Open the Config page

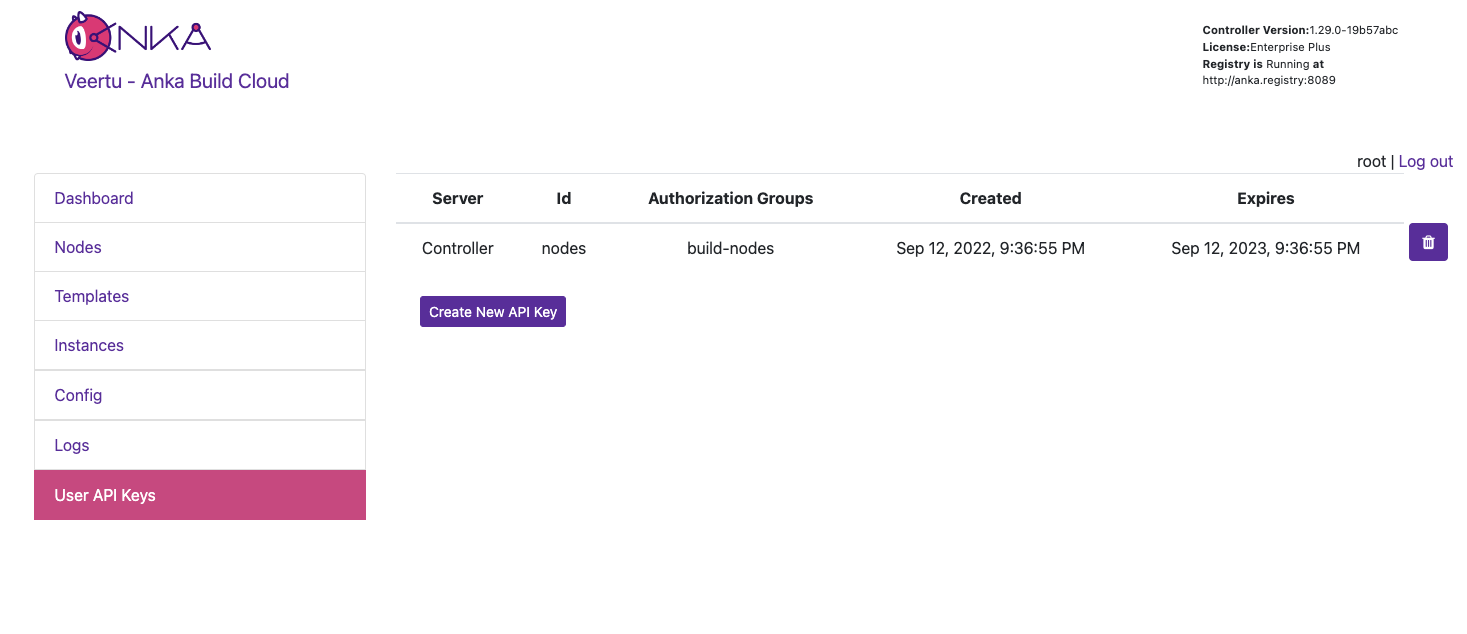78,395
